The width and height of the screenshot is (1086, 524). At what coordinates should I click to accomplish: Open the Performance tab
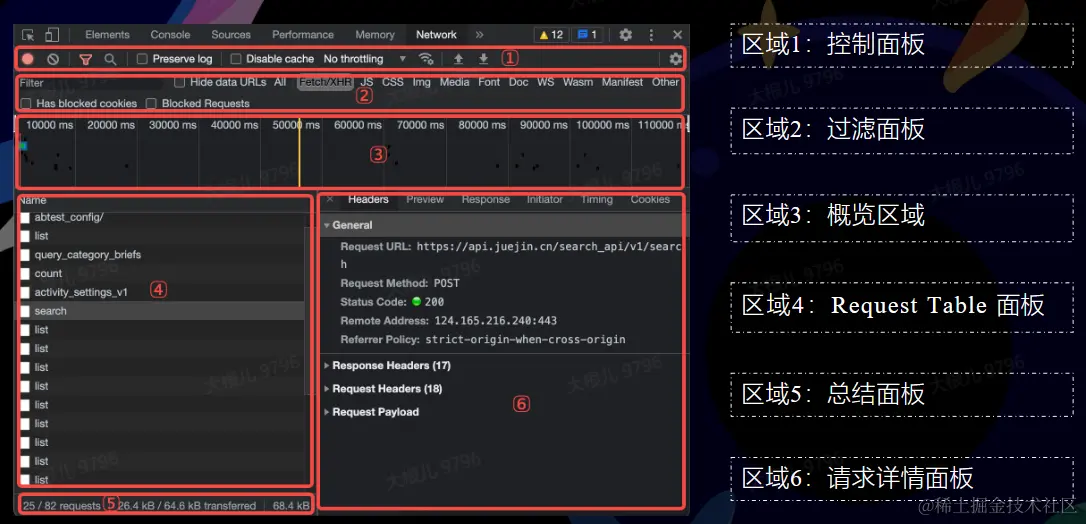pos(303,35)
